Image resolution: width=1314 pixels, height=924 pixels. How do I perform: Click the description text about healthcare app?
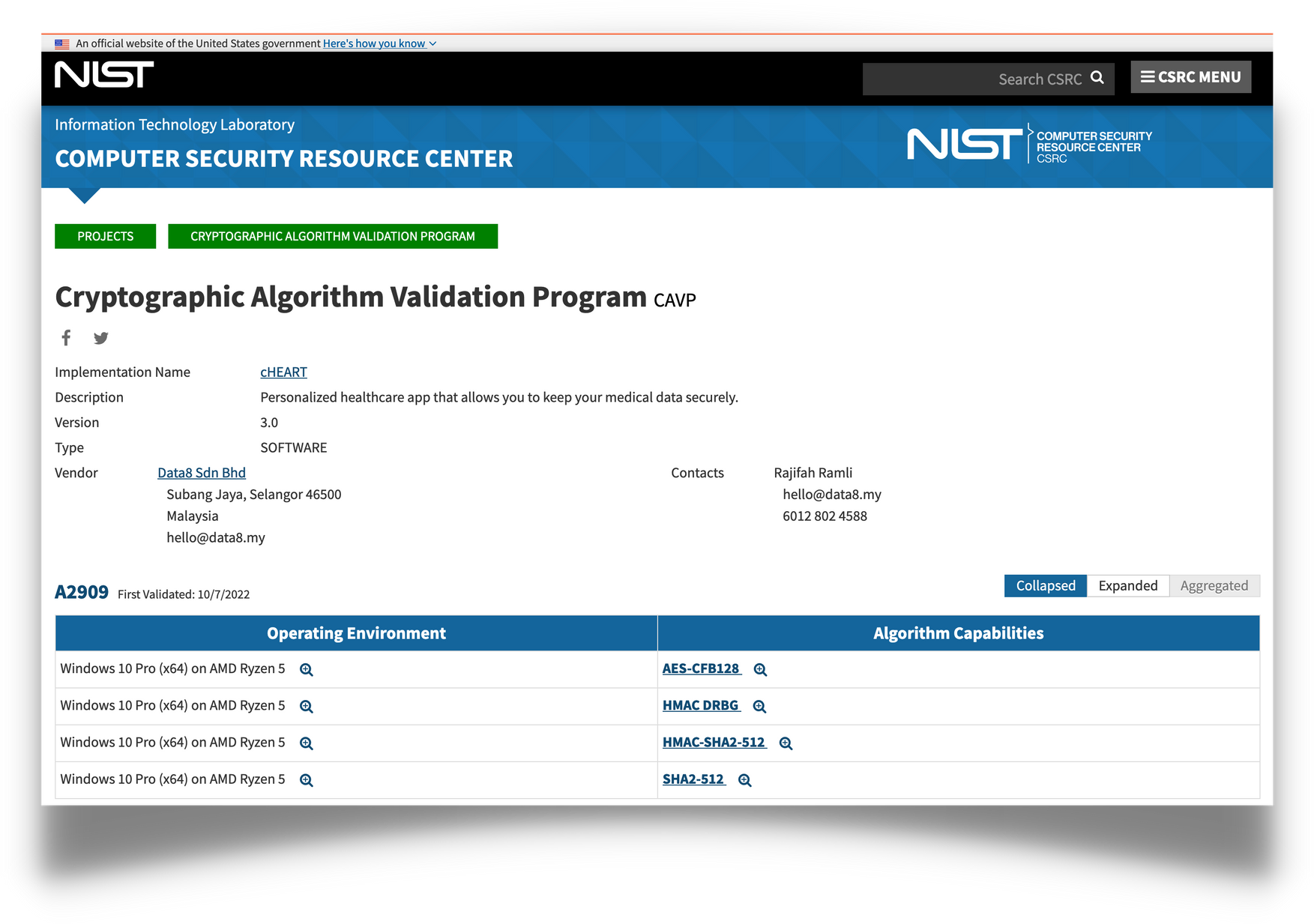pyautogui.click(x=499, y=397)
